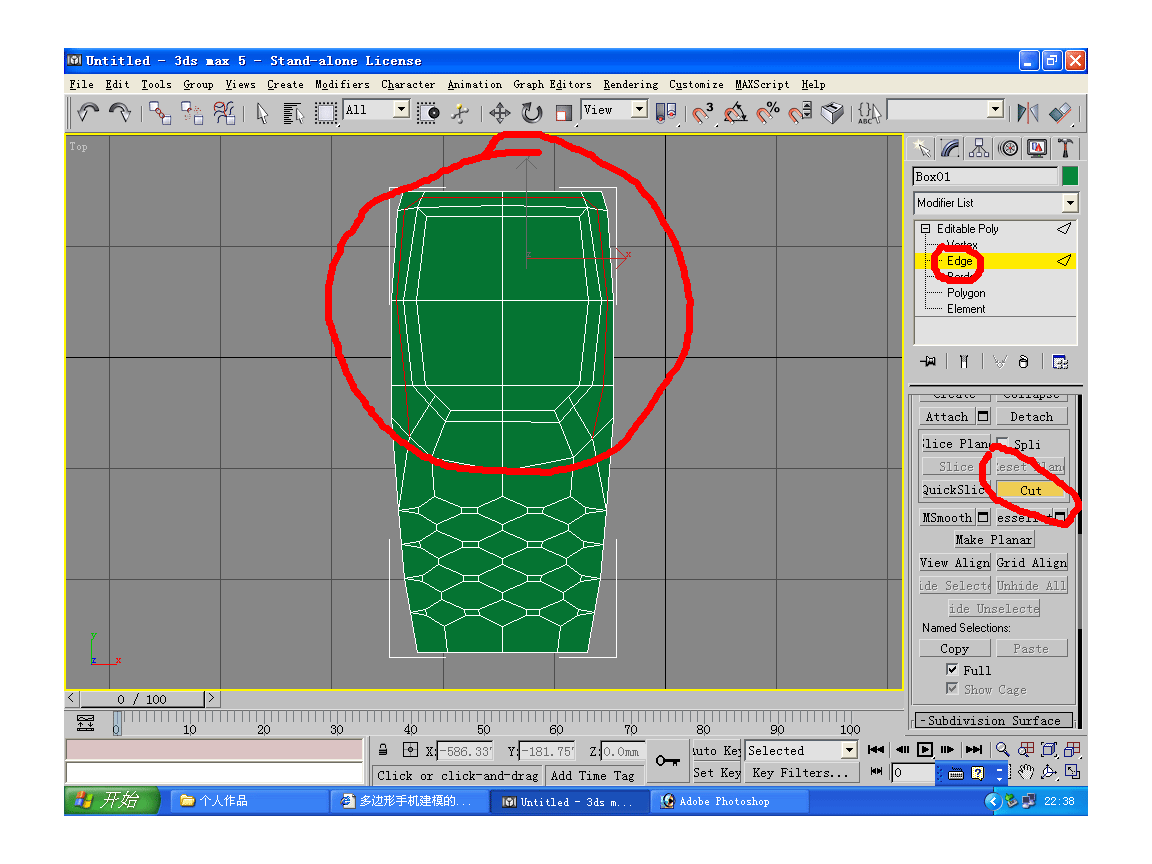The width and height of the screenshot is (1152, 864).
Task: Click the Cut button
Action: click(1030, 490)
